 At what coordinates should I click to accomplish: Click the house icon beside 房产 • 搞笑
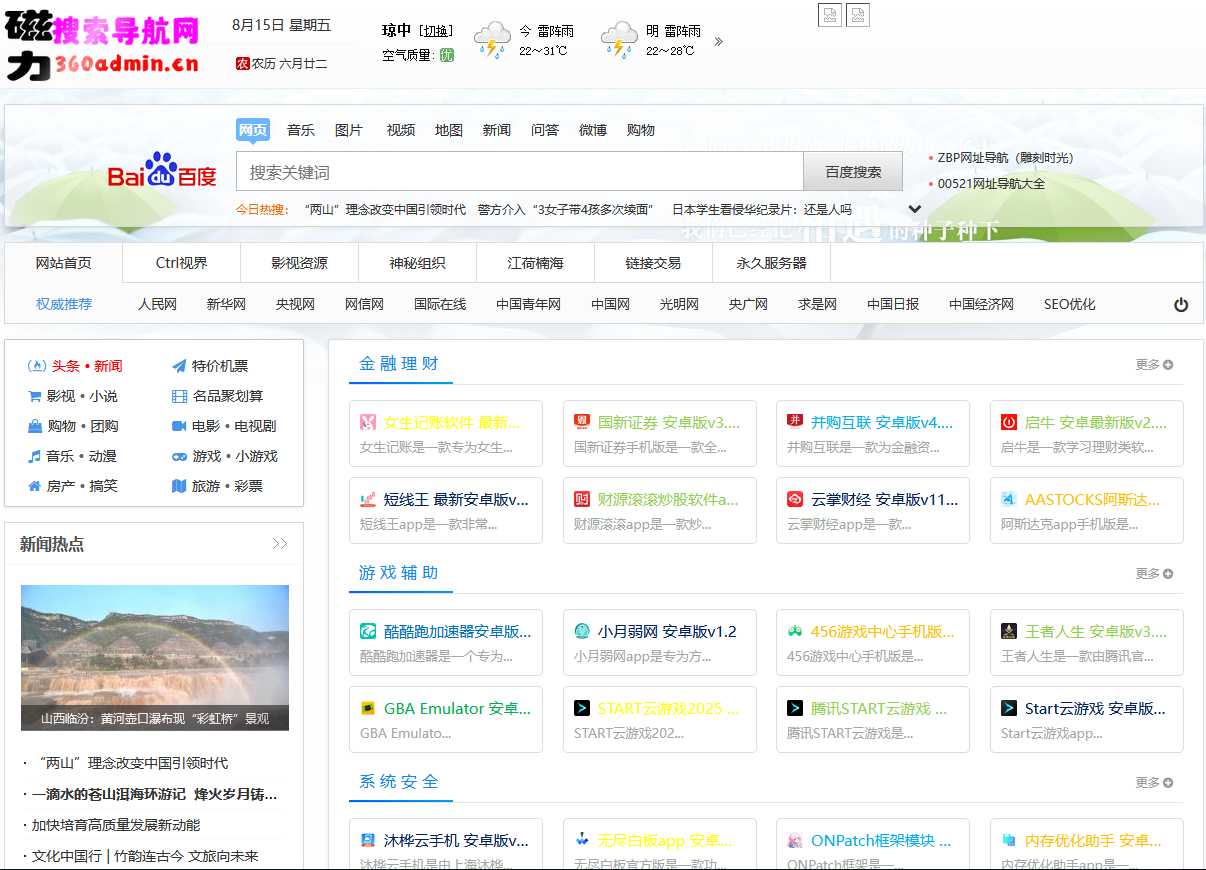(x=36, y=486)
